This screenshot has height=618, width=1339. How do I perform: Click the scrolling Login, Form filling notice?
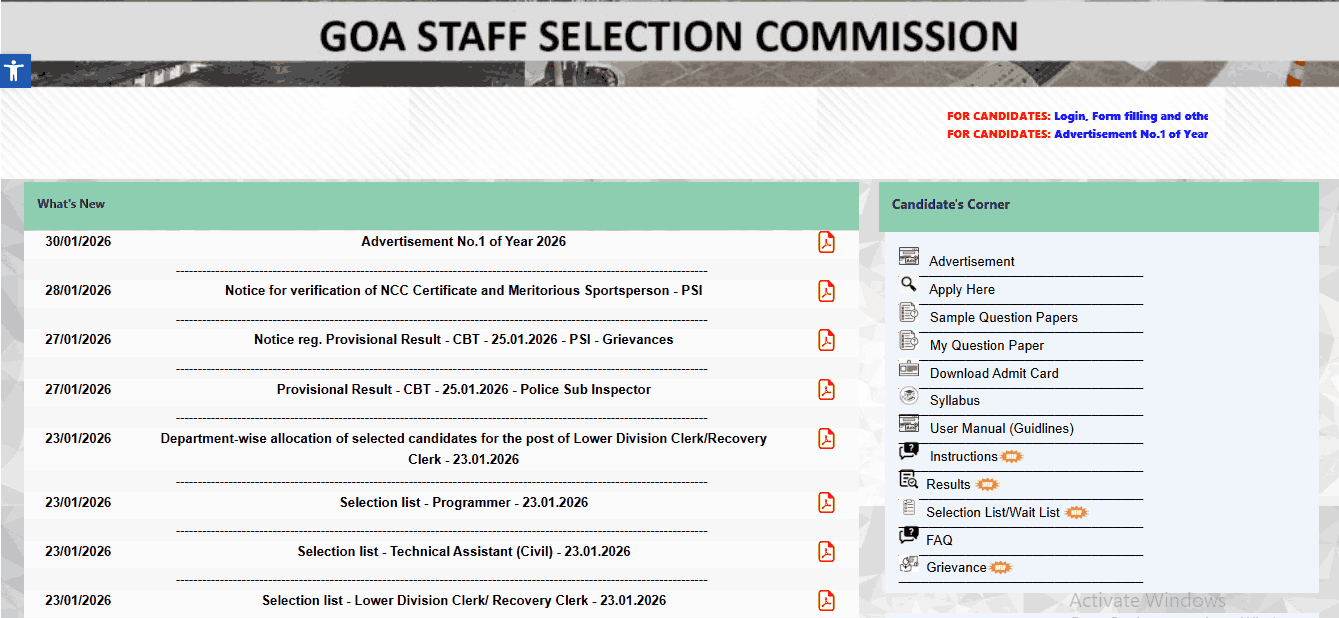(x=1130, y=116)
